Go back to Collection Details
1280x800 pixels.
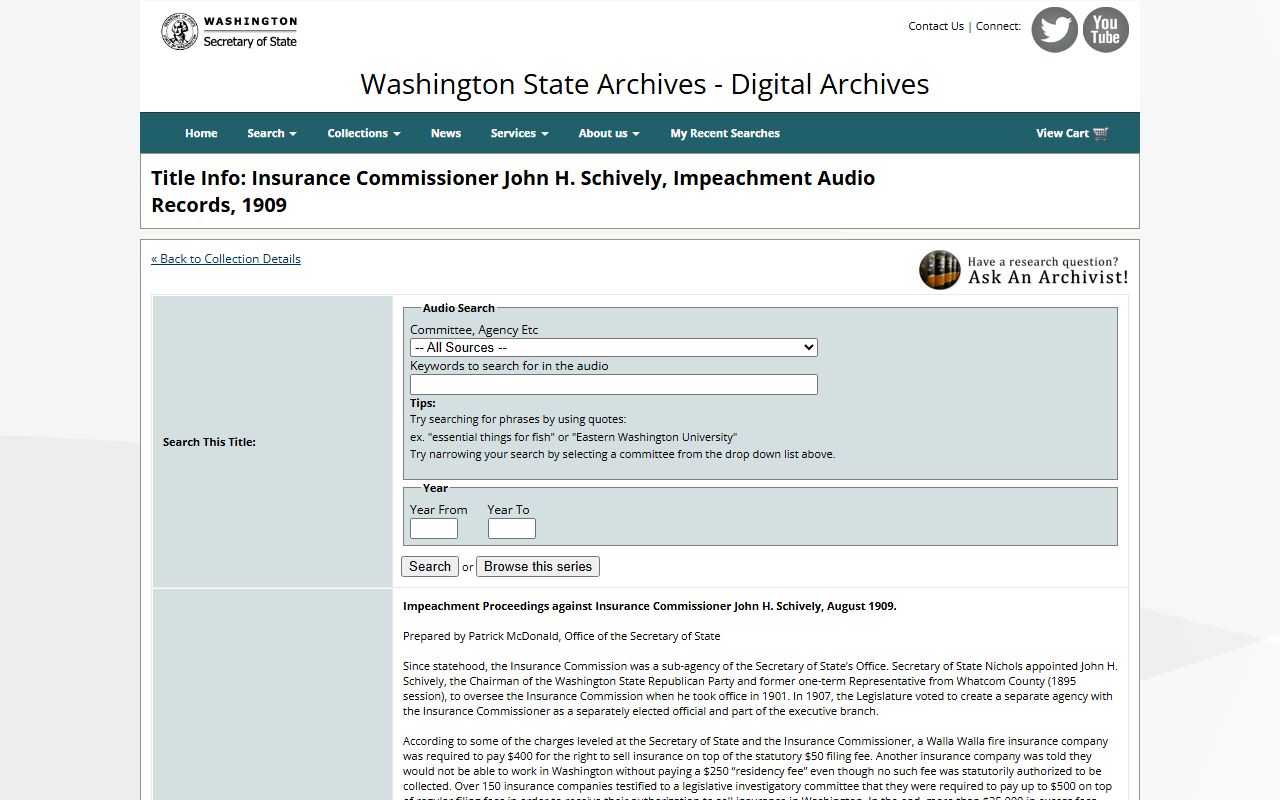226,258
